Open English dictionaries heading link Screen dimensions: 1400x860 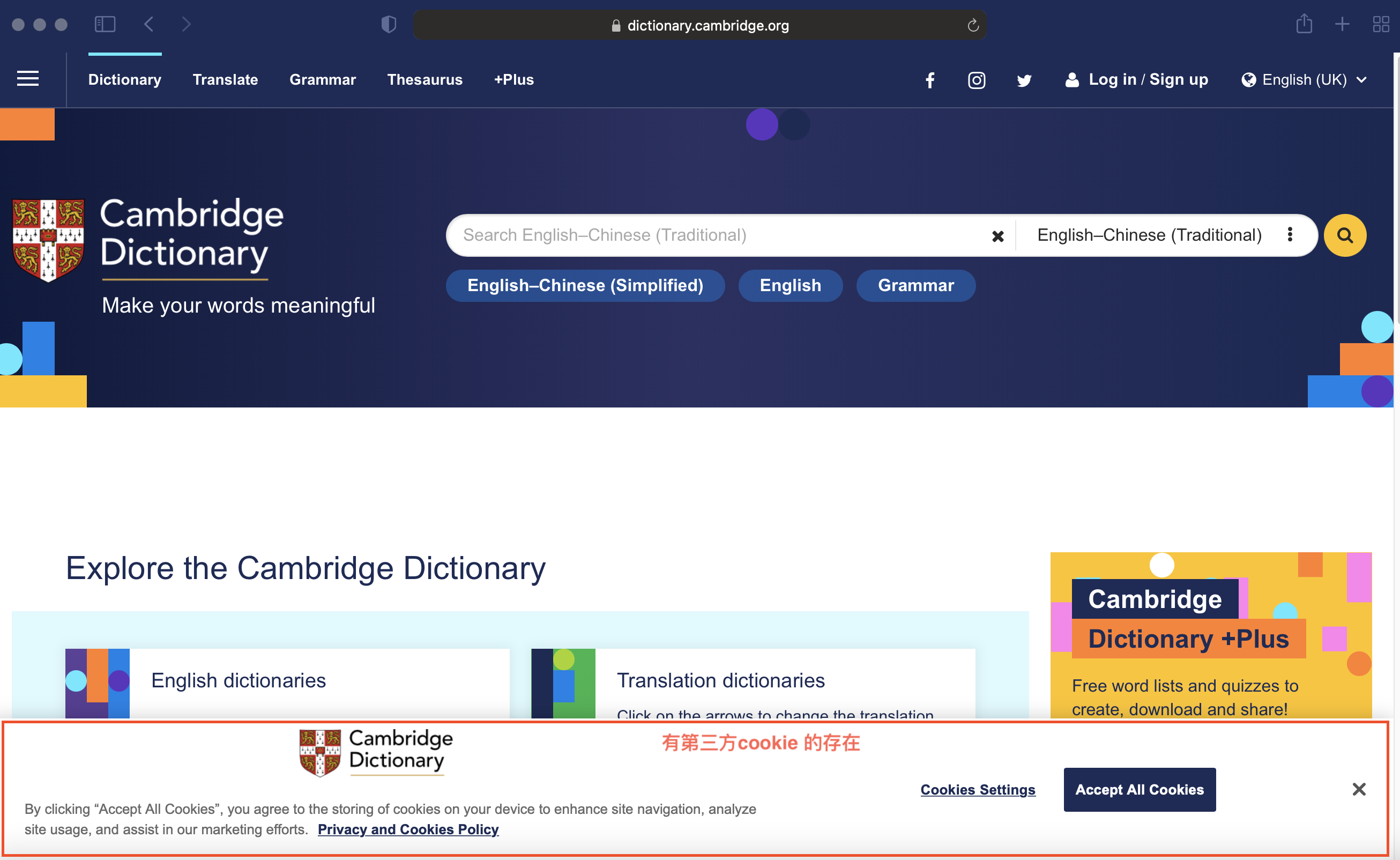pyautogui.click(x=239, y=680)
